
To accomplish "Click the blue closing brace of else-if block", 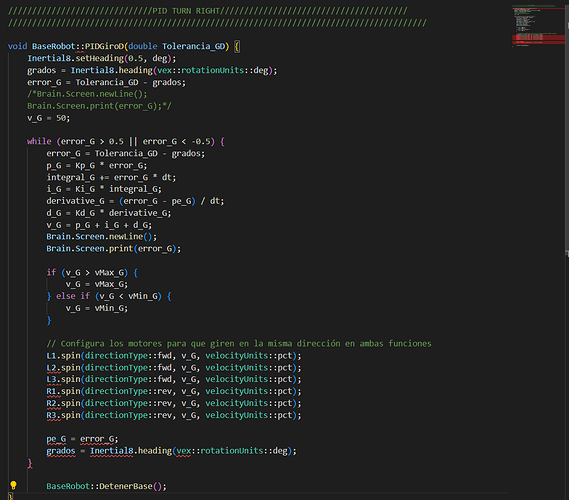I will click(x=49, y=320).
